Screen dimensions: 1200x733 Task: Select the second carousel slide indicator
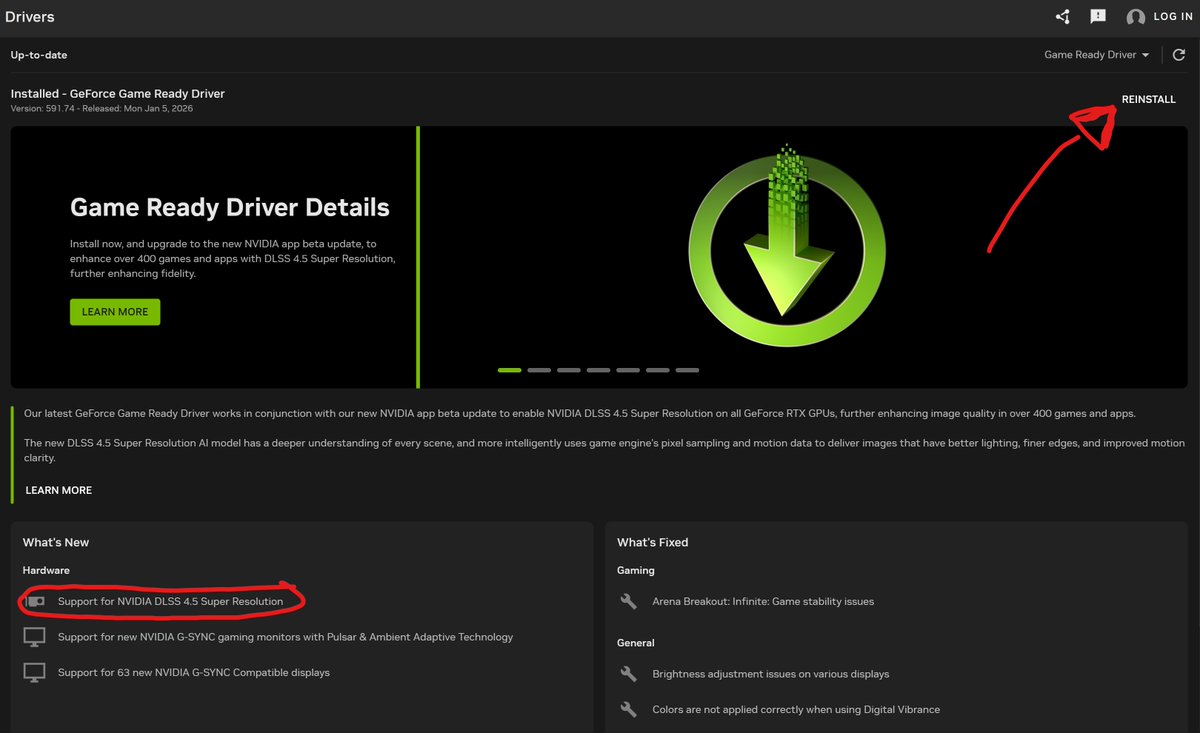pos(539,370)
